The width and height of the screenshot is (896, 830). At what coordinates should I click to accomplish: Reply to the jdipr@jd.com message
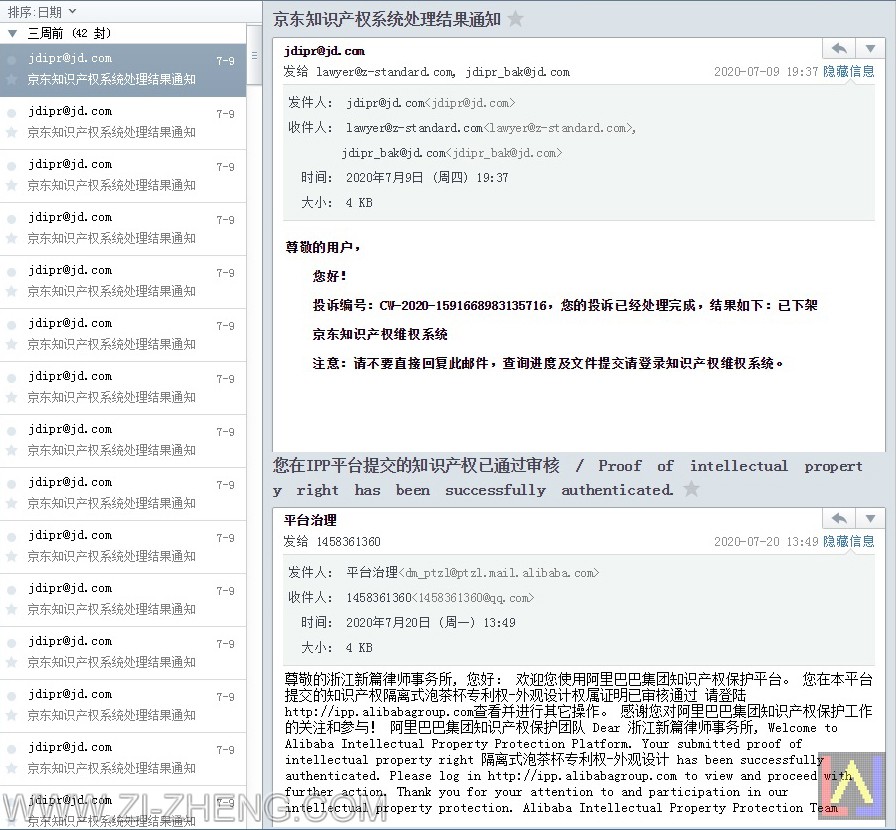coord(839,49)
